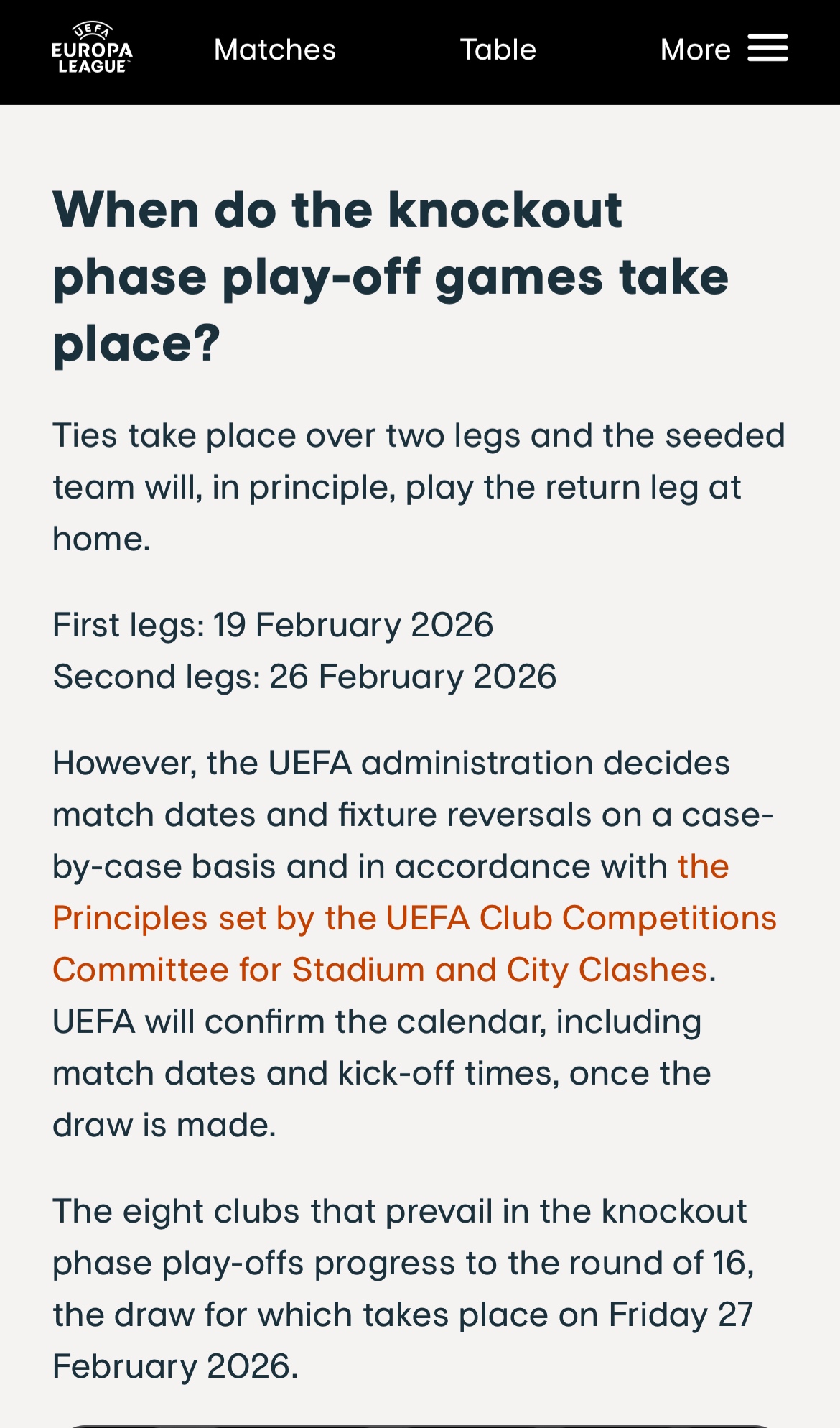Open the hamburger menu icon
This screenshot has height=1428, width=840.
coord(767,49)
